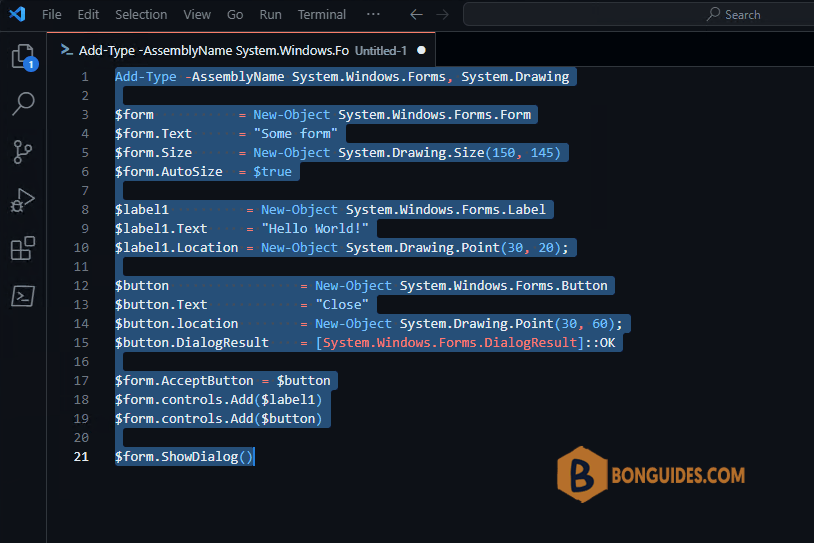Viewport: 814px width, 543px height.
Task: Click System.Windows.Forms.Form on line 3
Action: pyautogui.click(x=435, y=115)
